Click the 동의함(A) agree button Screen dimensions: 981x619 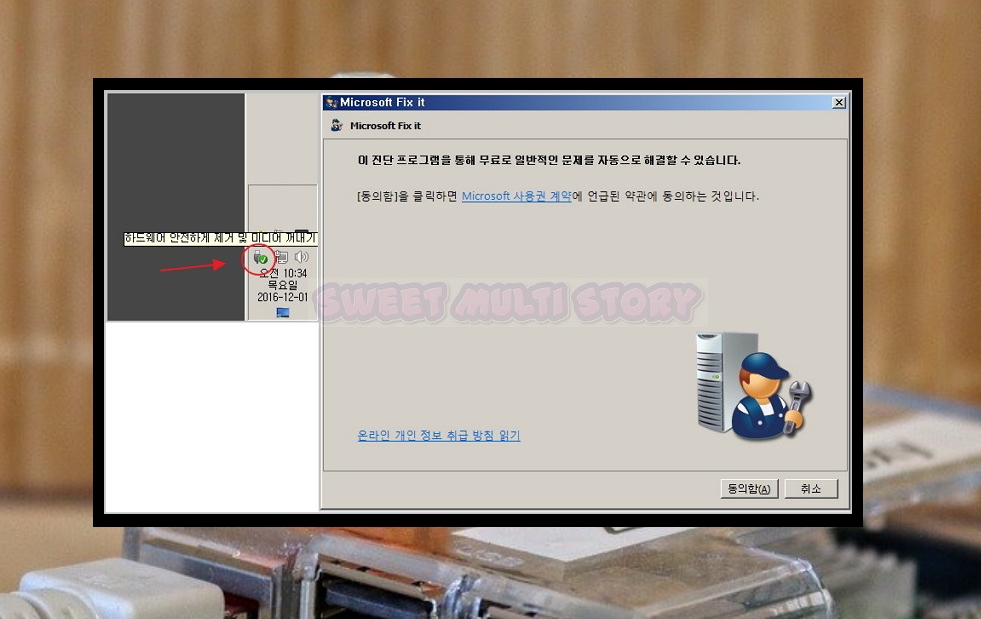click(x=749, y=489)
